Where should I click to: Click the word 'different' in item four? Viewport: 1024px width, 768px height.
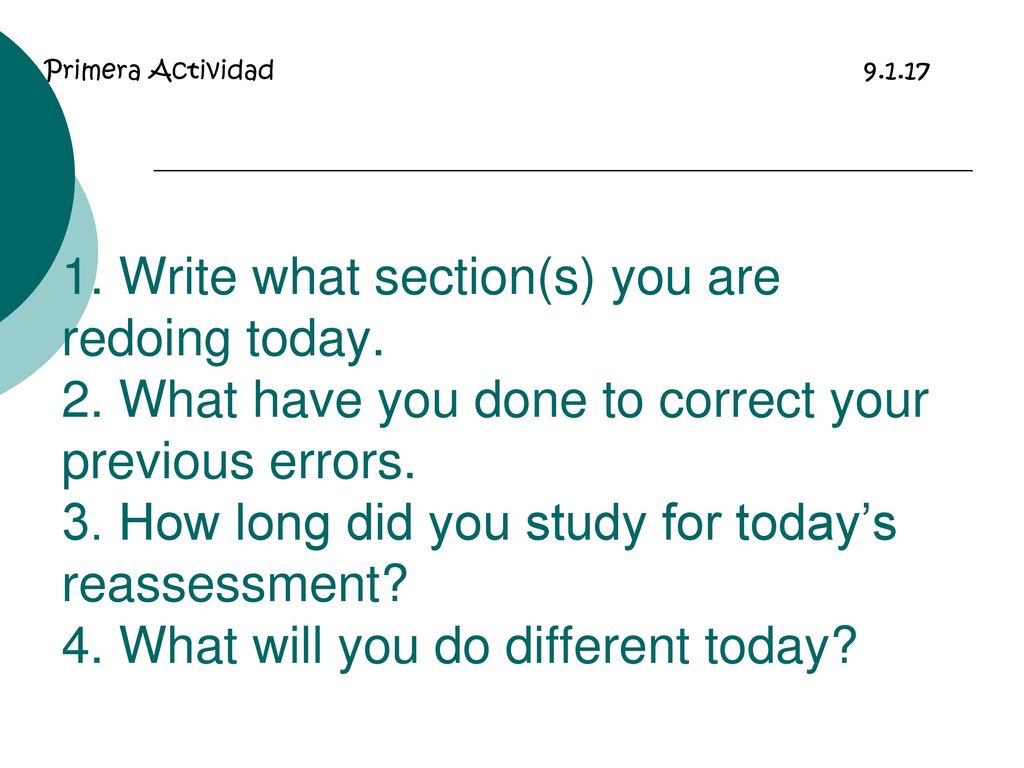(x=598, y=645)
